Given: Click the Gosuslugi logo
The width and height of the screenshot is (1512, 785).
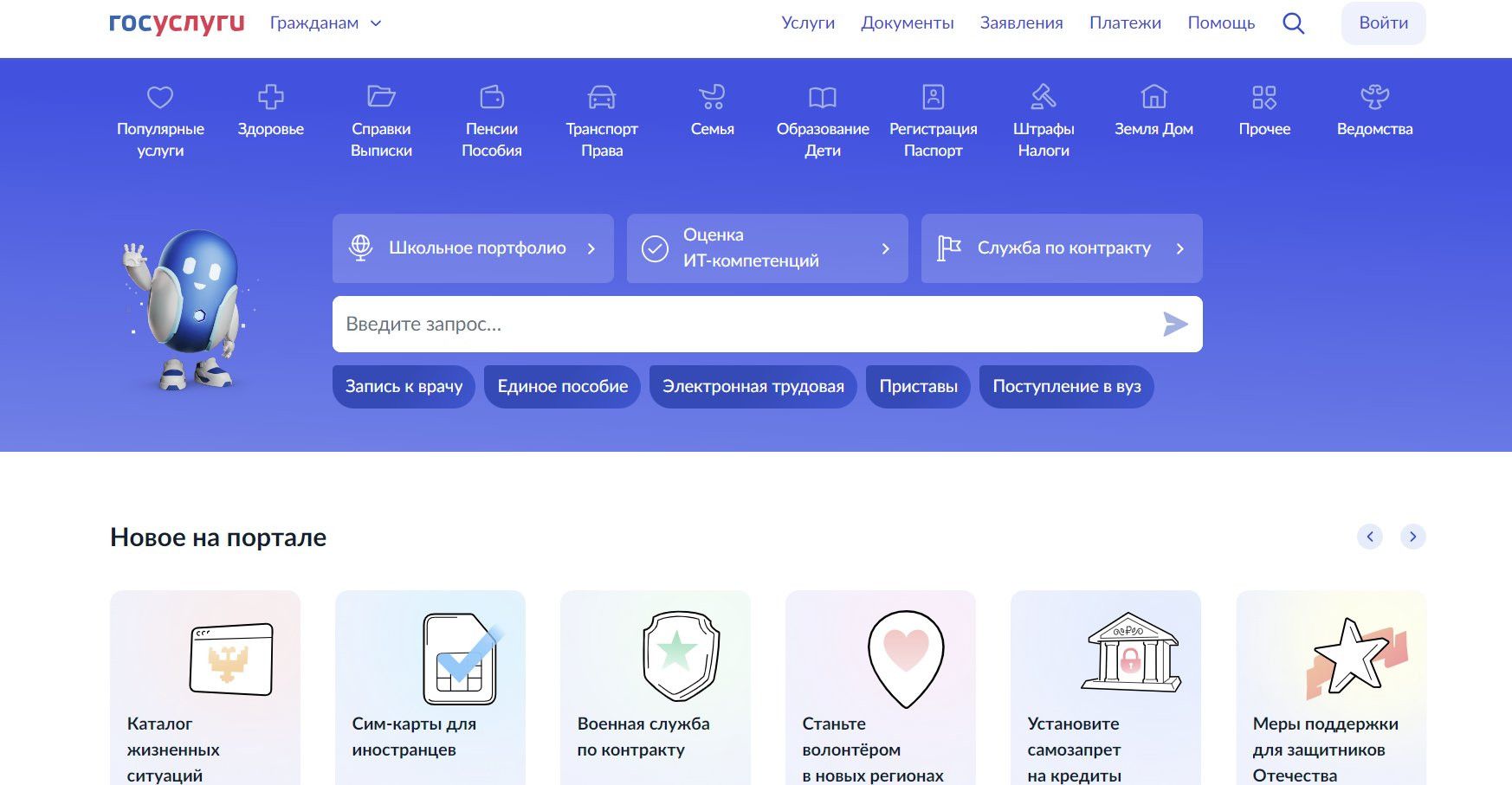Looking at the screenshot, I should click(177, 23).
